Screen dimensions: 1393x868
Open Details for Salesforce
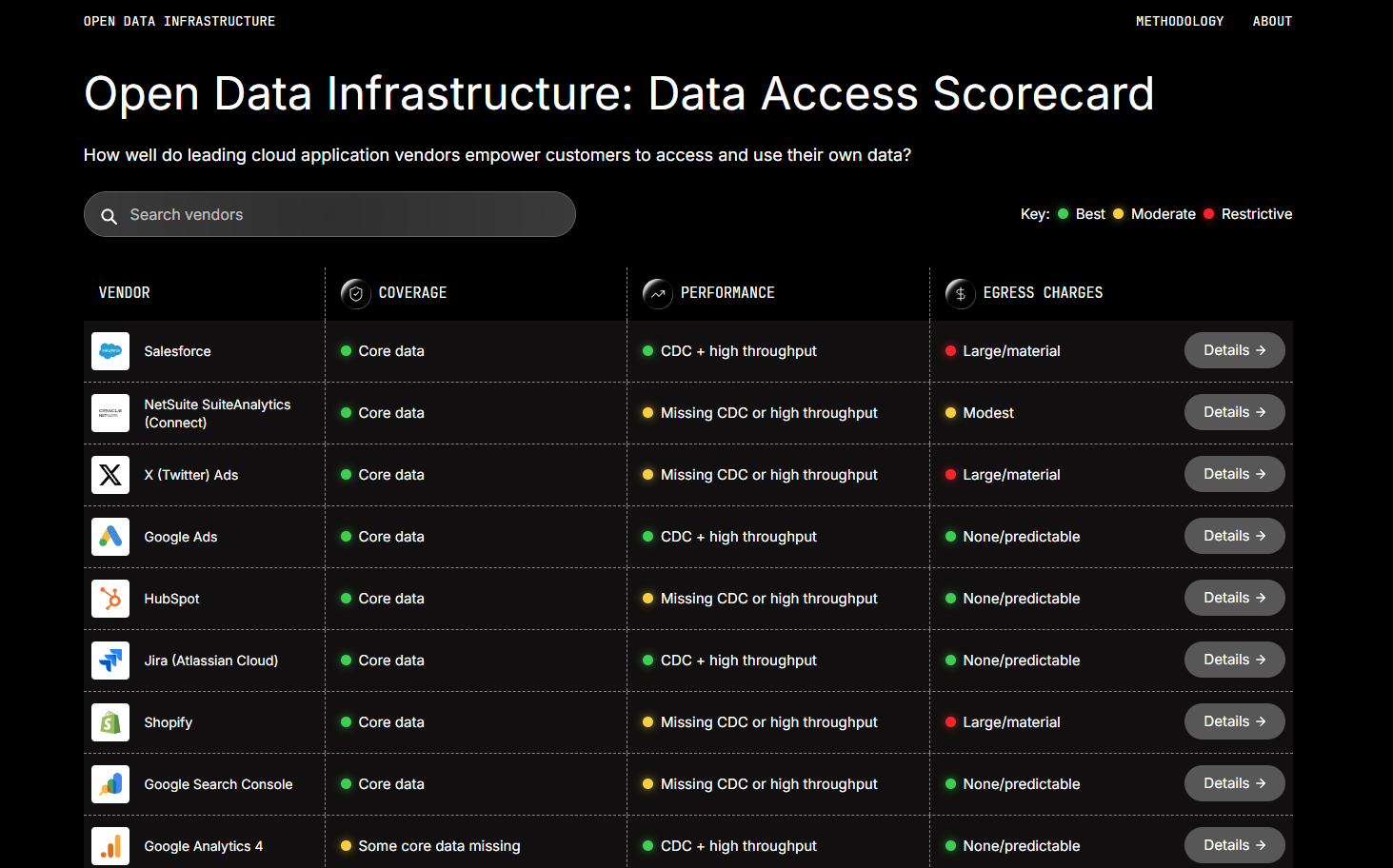coord(1234,350)
